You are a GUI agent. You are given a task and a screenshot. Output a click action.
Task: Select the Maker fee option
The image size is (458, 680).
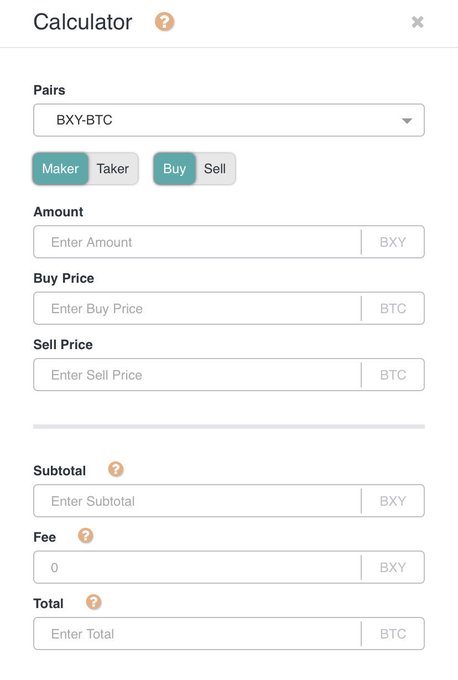point(60,168)
